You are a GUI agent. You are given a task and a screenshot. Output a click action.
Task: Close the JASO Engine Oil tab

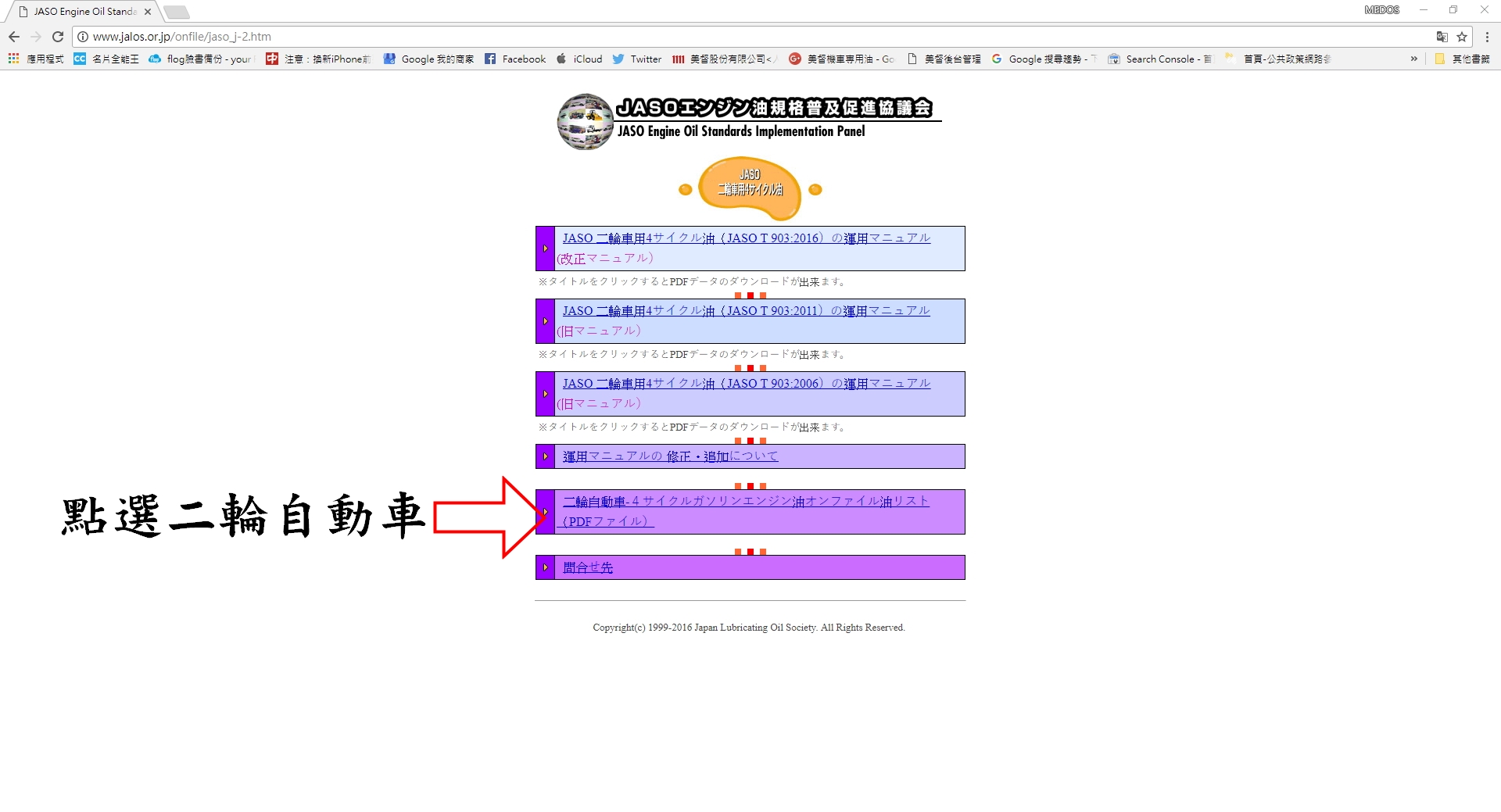pos(148,12)
